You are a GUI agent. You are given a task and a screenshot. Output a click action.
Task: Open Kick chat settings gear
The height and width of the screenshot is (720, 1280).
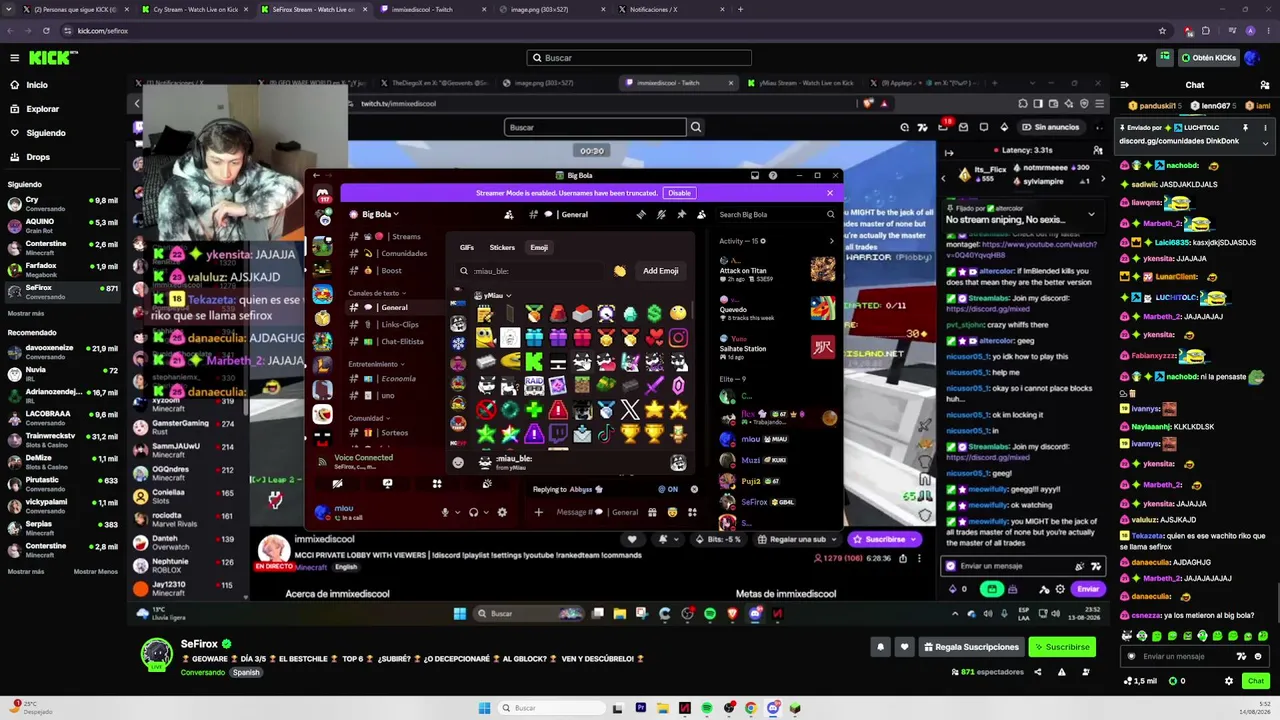1229,681
